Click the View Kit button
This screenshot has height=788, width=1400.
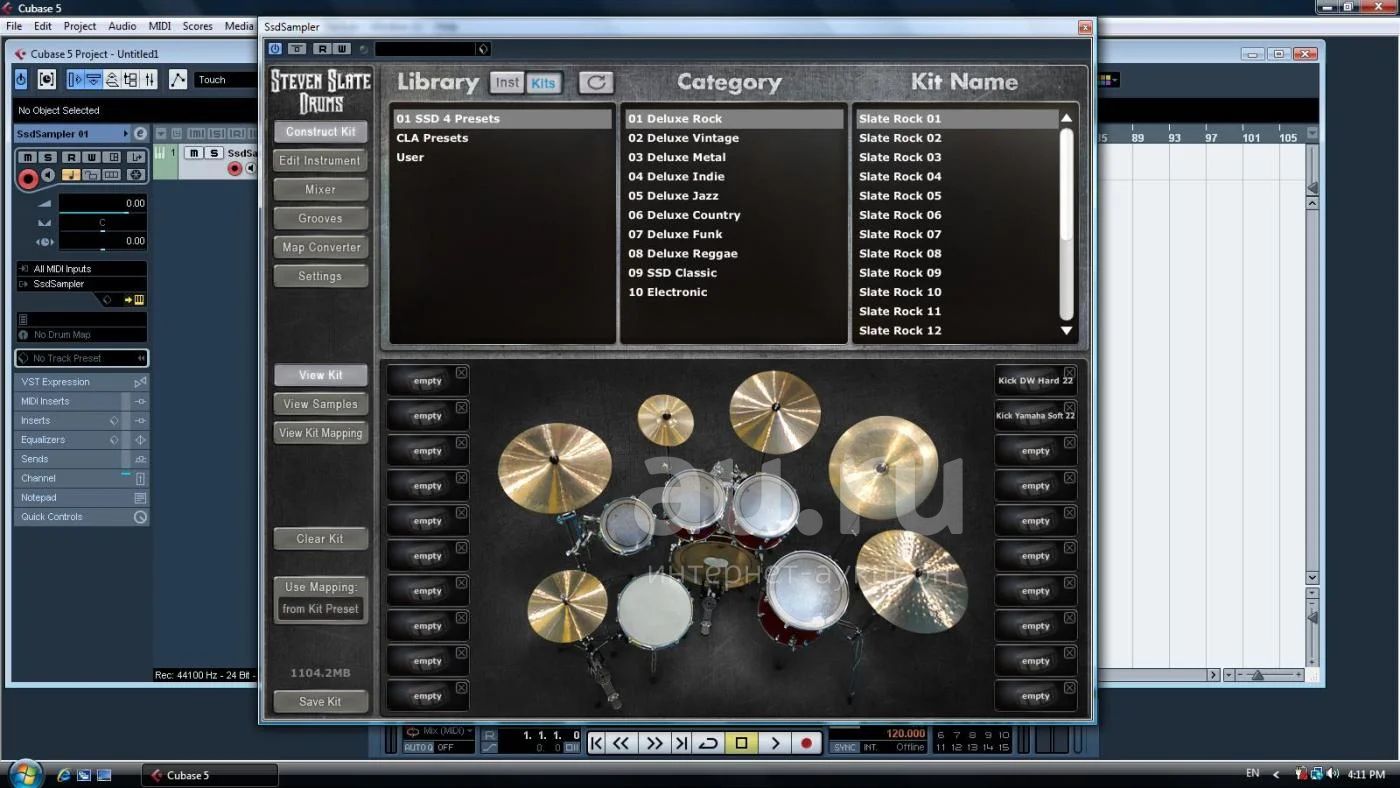pyautogui.click(x=320, y=375)
